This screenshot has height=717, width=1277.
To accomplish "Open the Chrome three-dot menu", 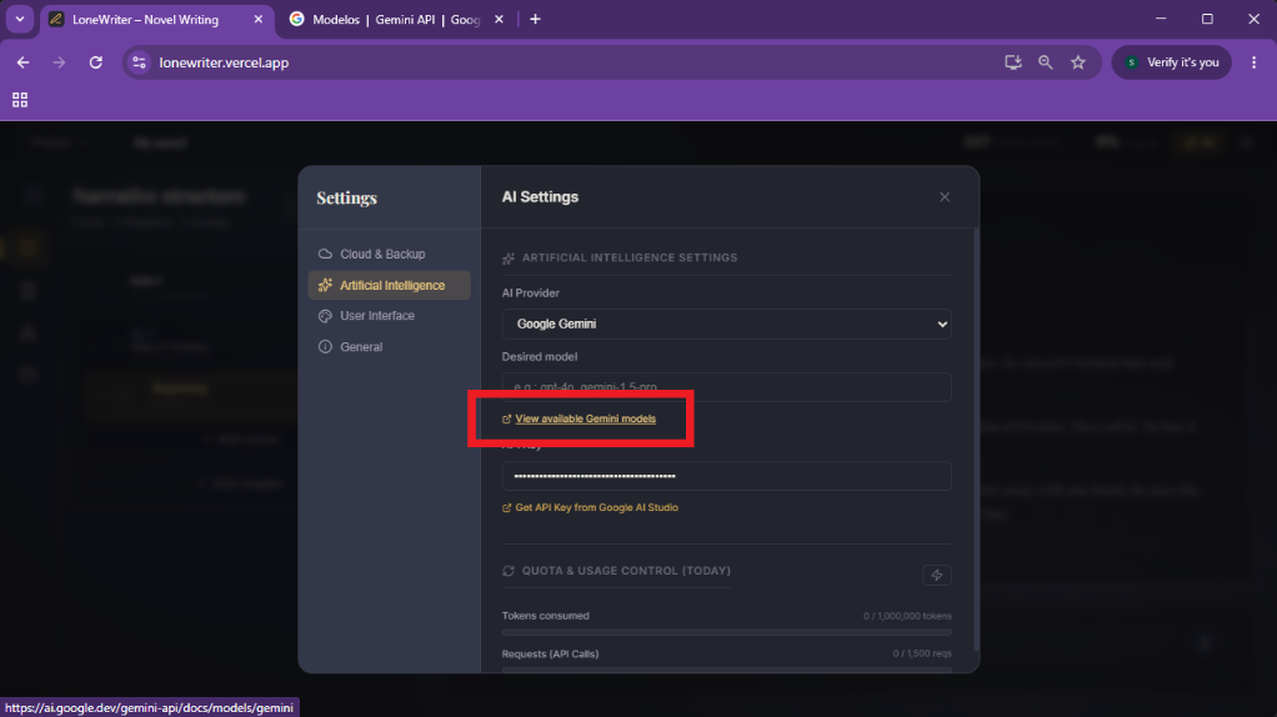I will tap(1254, 62).
